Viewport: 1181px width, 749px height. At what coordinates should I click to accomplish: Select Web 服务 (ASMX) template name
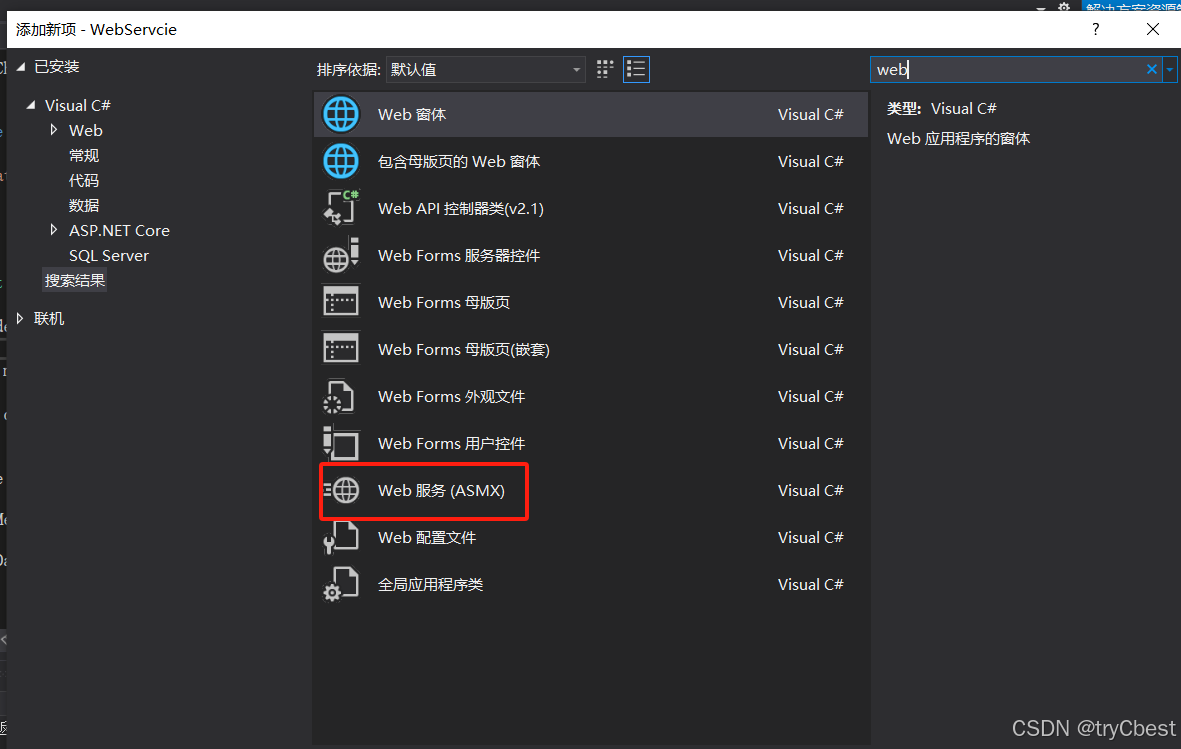pyautogui.click(x=441, y=491)
